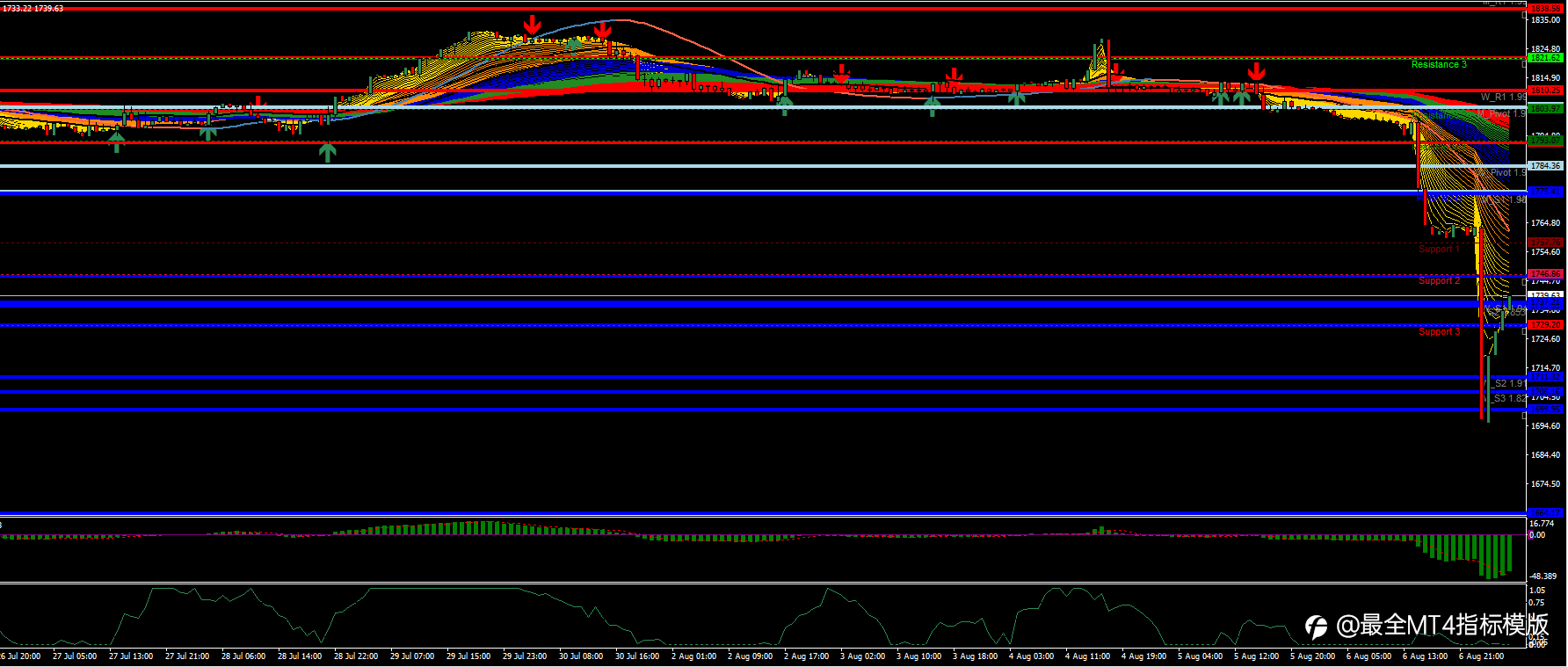
Task: Click the 1694.60 price scale value
Action: point(1545,426)
